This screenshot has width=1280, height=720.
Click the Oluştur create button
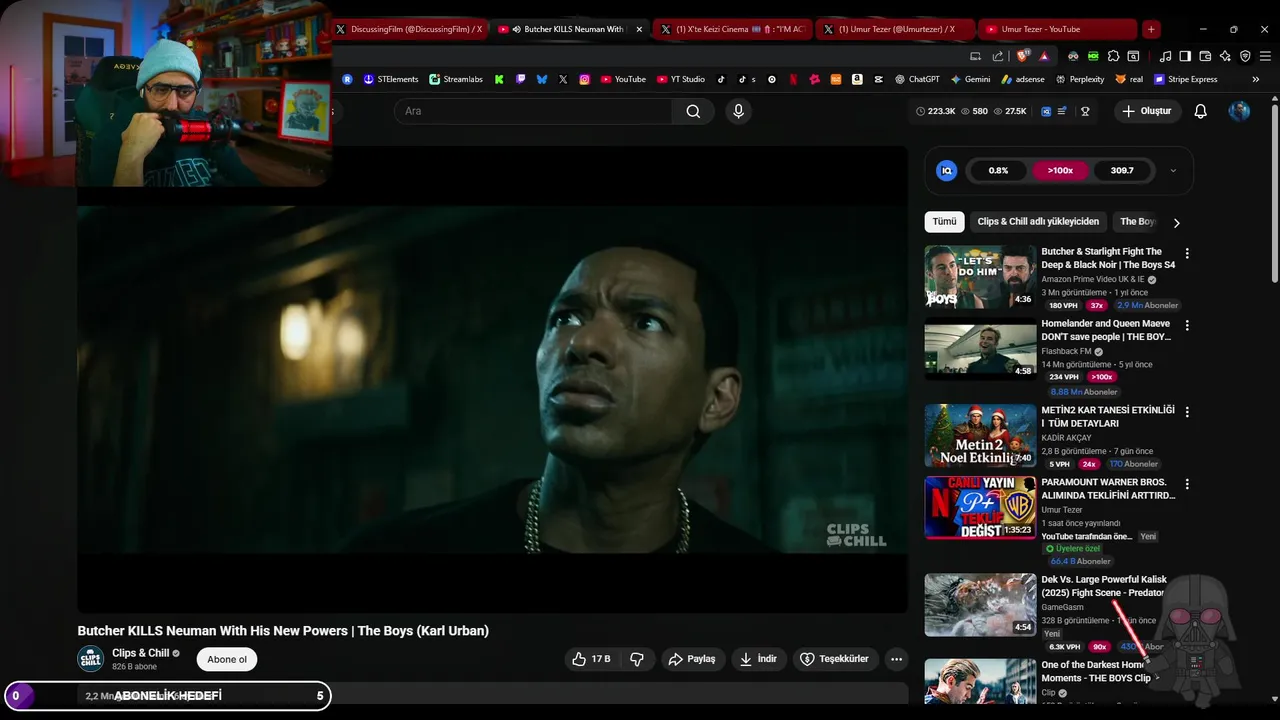click(1148, 111)
